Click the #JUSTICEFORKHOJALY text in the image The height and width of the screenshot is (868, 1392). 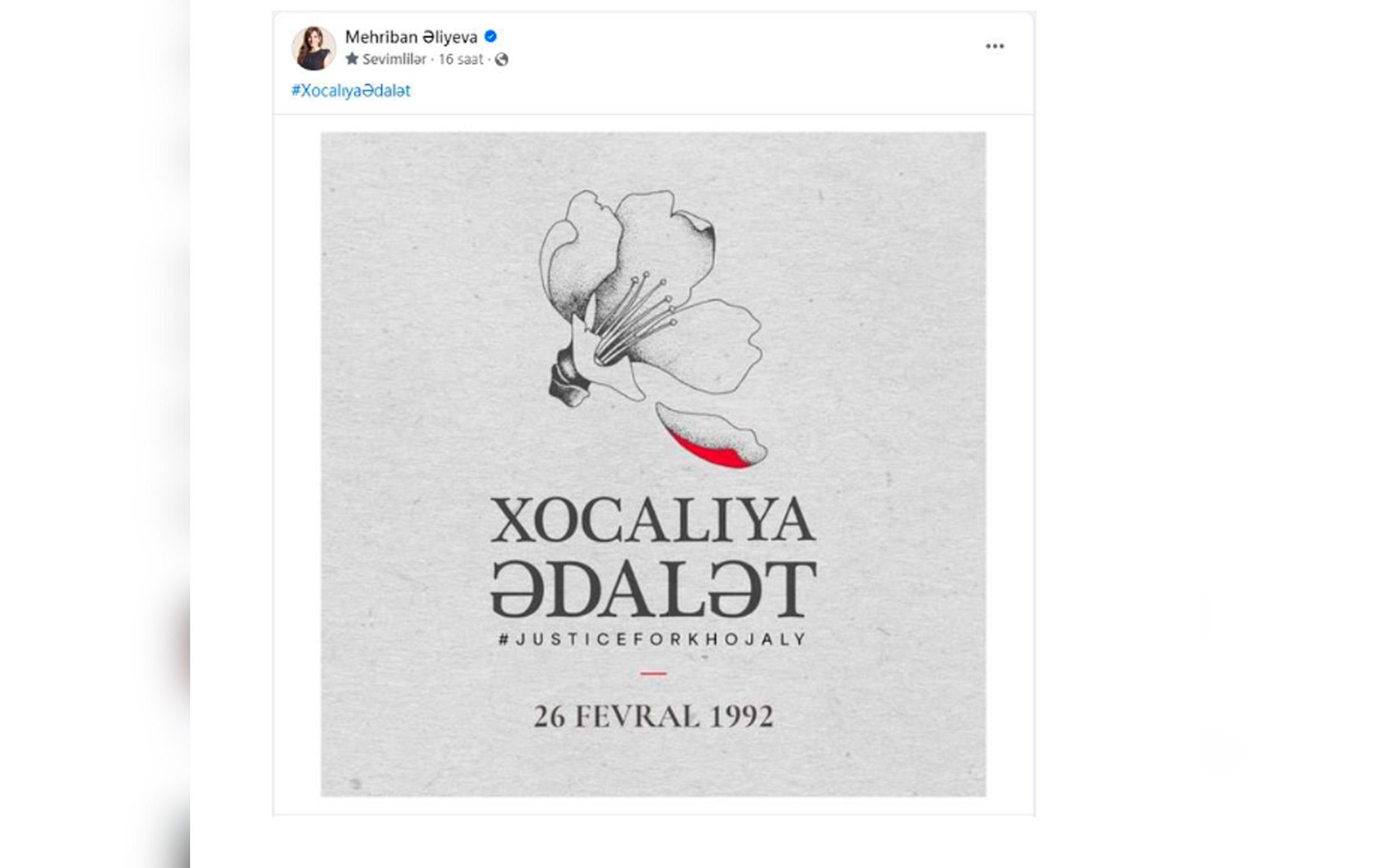[653, 639]
